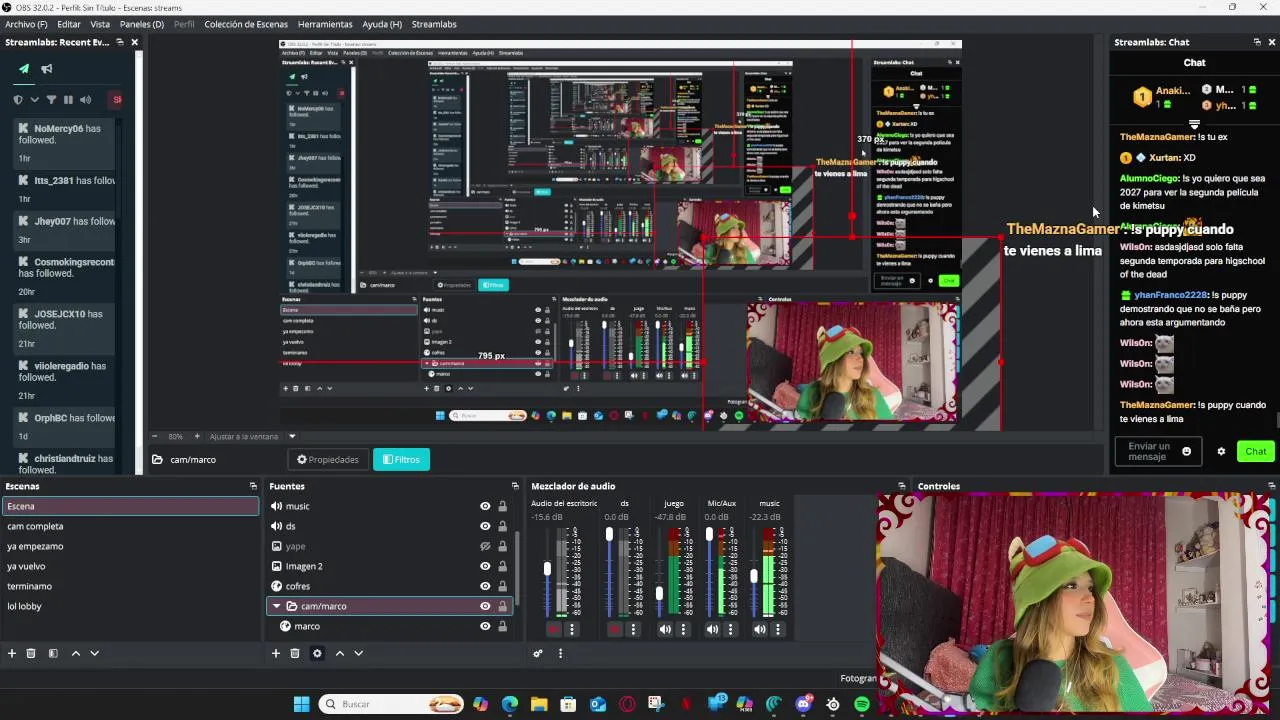1280x720 pixels.
Task: Open the Colección de Escenas menu
Action: [x=246, y=24]
